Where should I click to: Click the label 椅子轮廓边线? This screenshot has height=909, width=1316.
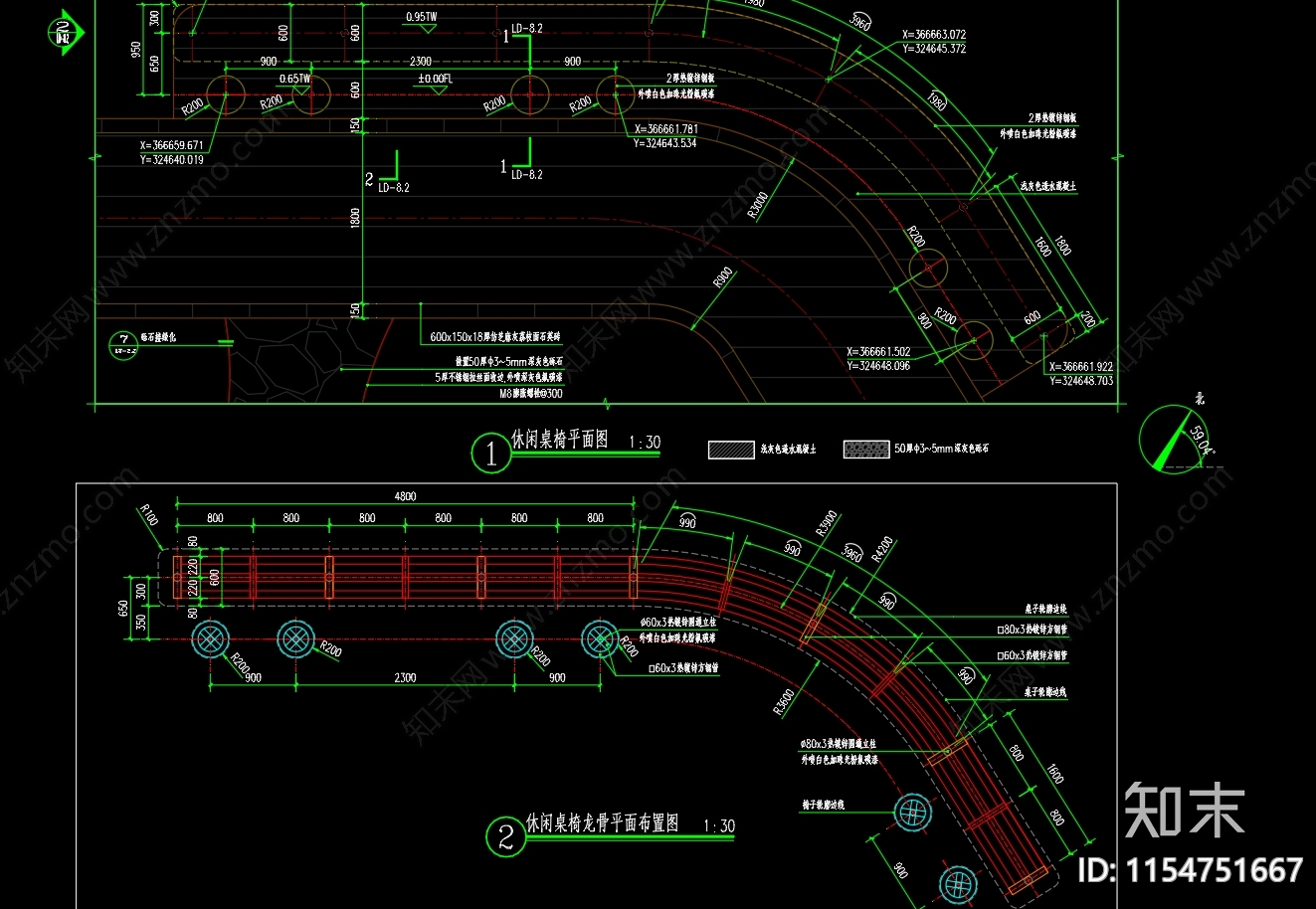(x=823, y=805)
